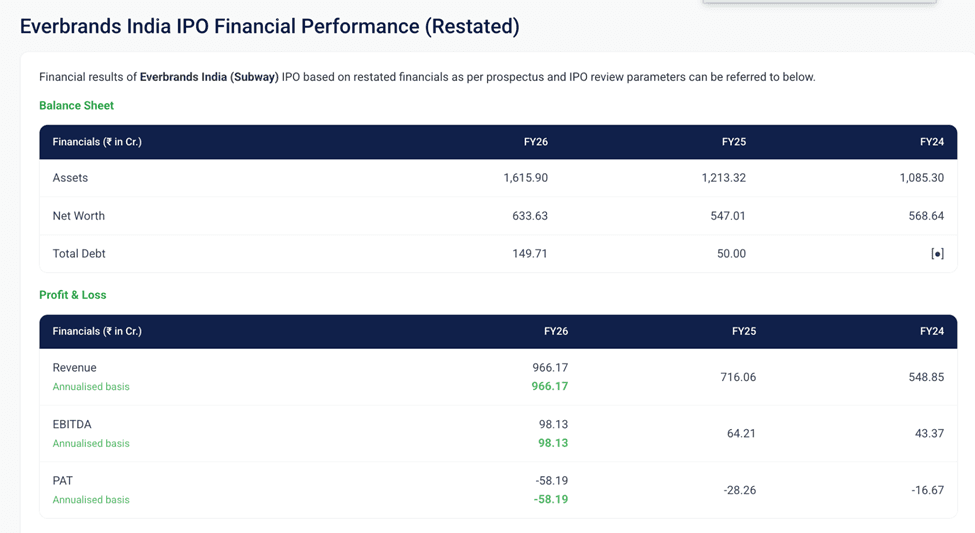Select EBITDA FY25 value 64.21

(x=741, y=433)
